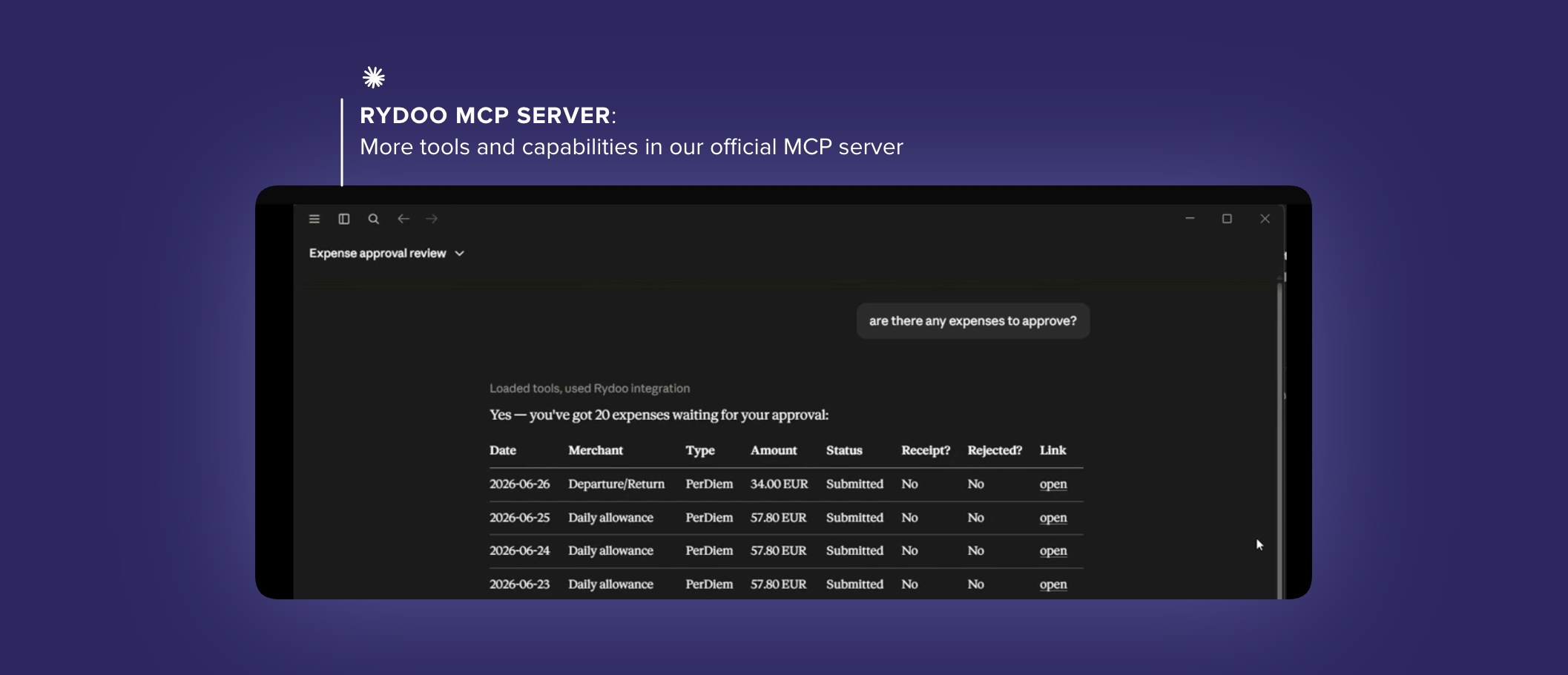Open the hamburger menu icon
Image resolution: width=1568 pixels, height=675 pixels.
point(314,219)
